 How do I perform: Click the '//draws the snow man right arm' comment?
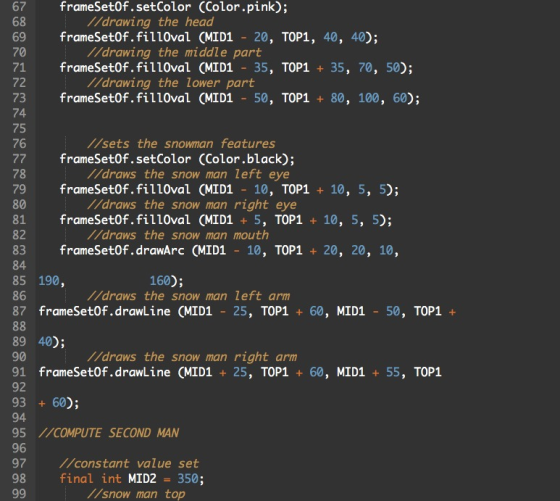[x=192, y=357]
